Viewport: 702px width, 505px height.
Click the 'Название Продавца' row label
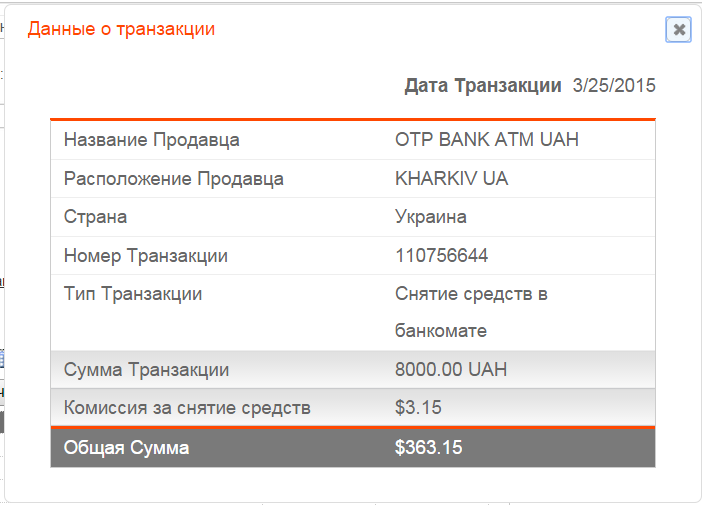[151, 140]
